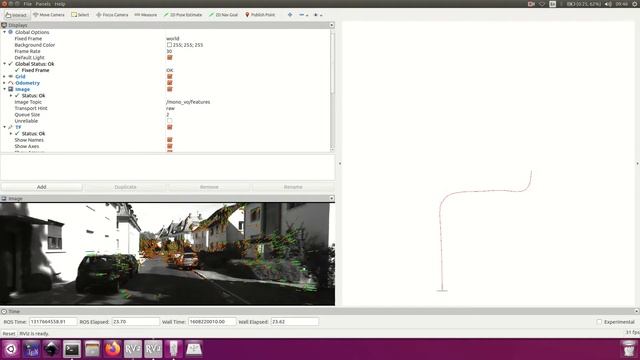Screen dimensions: 640x360
Task: Click the Wall Time field
Action: coord(212,322)
